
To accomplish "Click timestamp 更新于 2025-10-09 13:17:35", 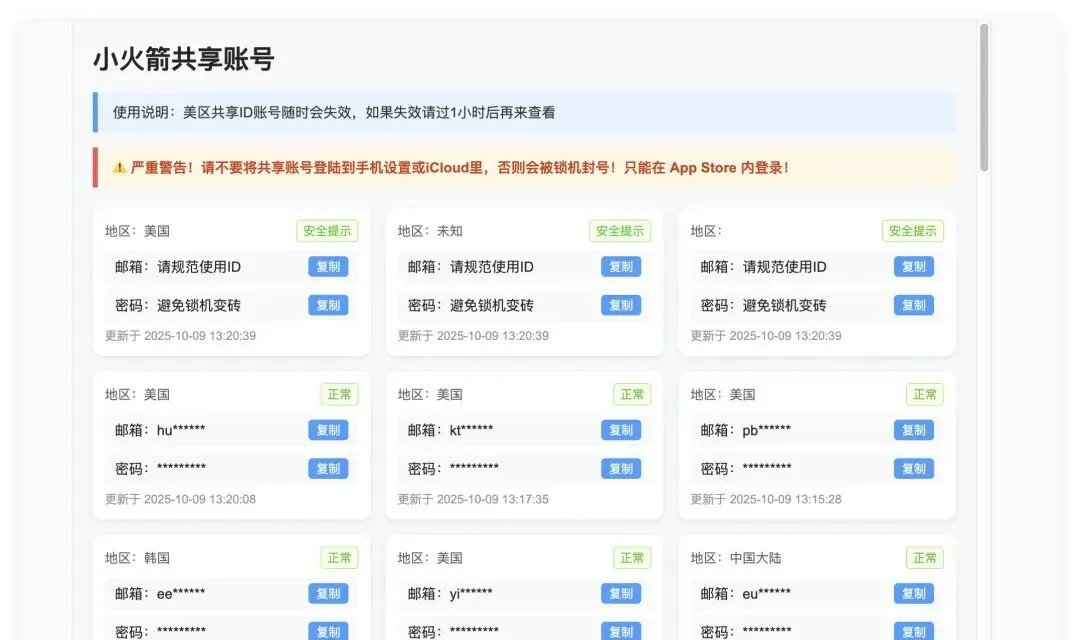I will (x=473, y=499).
